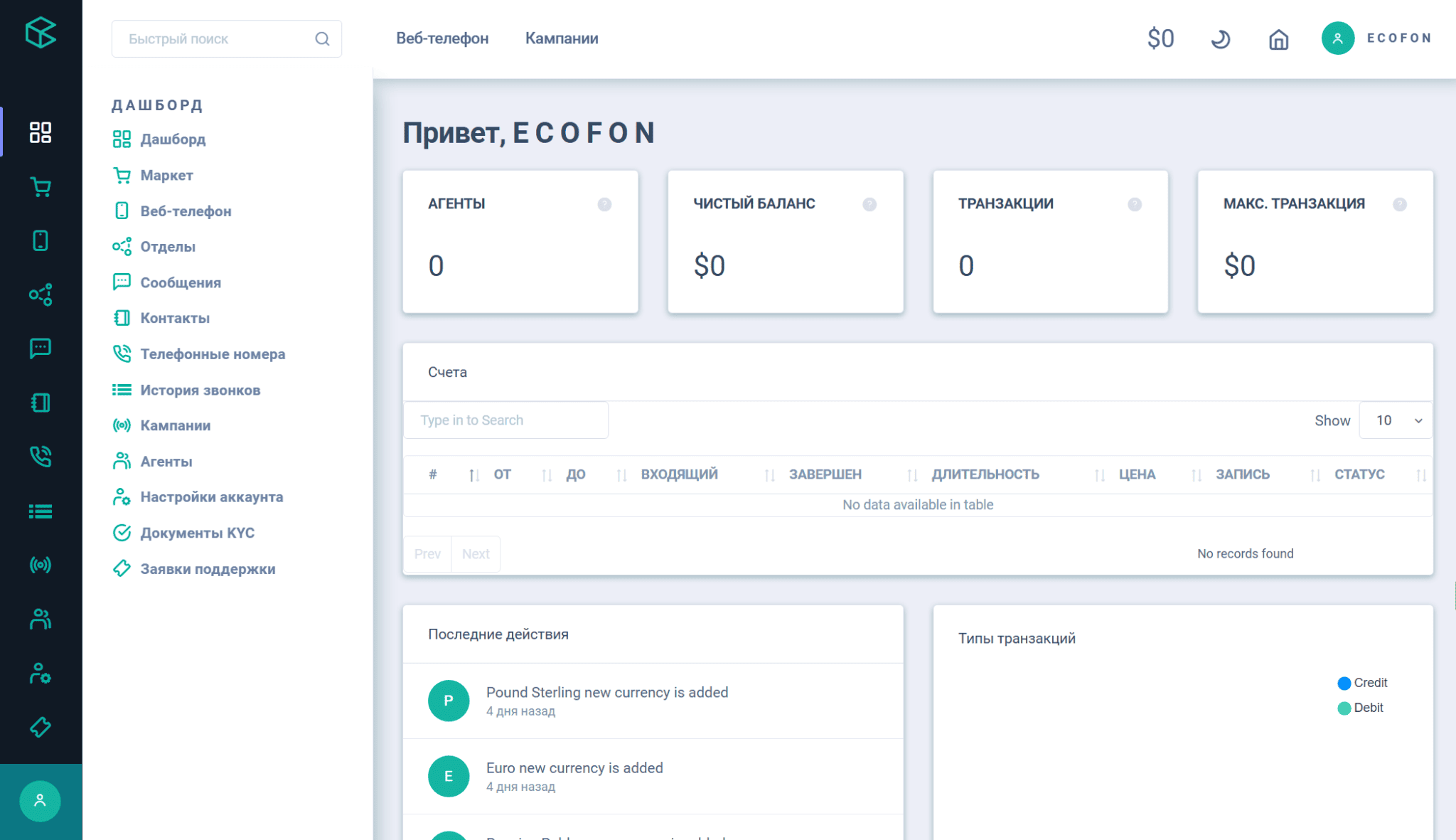Sort table by the ОТ column

point(520,474)
